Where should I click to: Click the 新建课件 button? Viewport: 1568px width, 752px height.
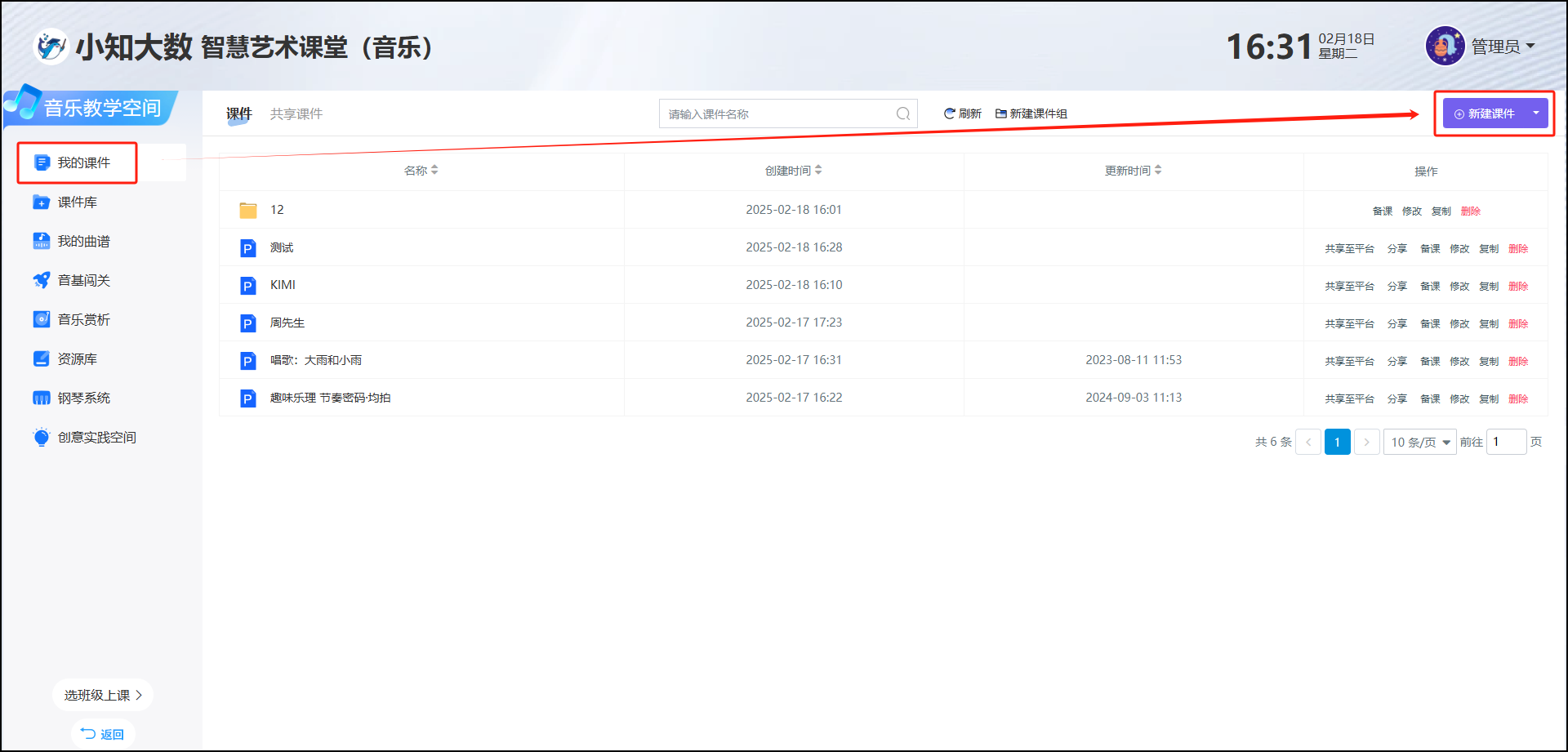1484,113
